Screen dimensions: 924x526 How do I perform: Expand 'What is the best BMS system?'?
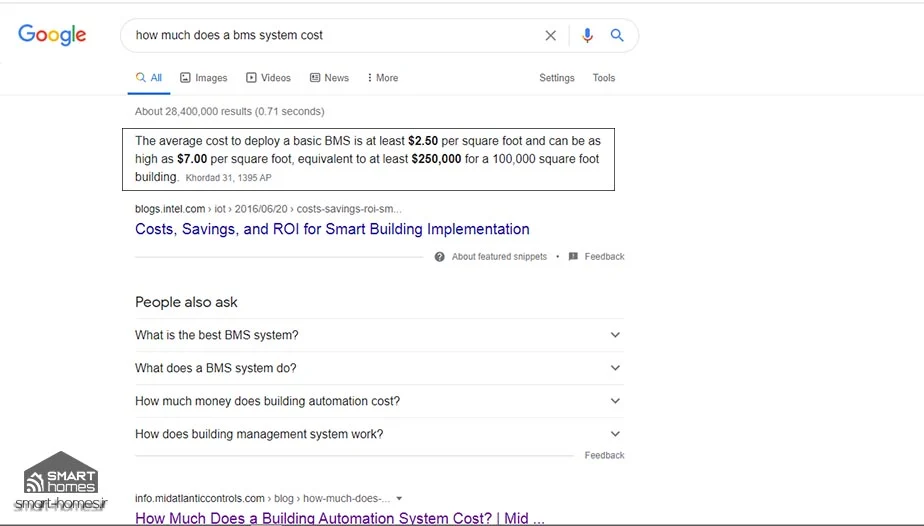tap(379, 335)
